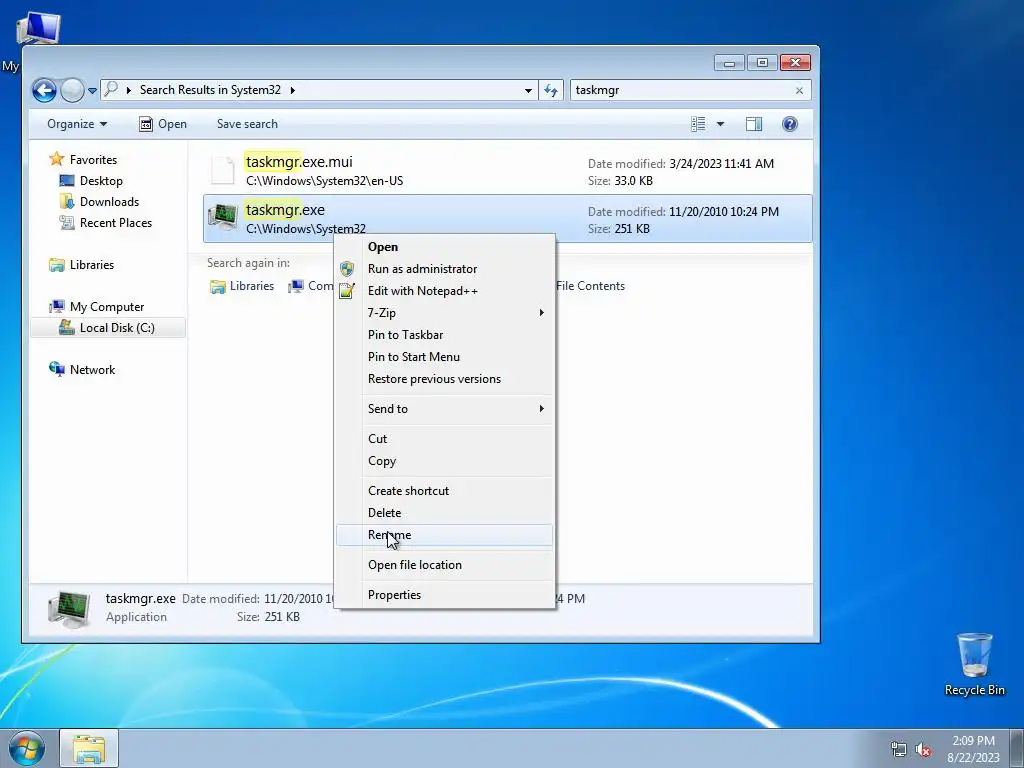Choose Rename from the context menu
1024x768 pixels.
444,536
